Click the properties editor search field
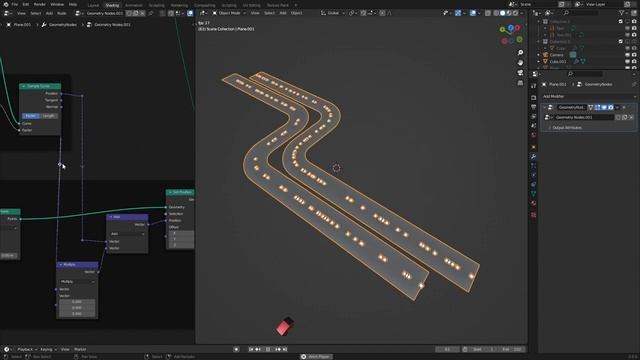Viewport: 640px width, 360px height. coord(585,74)
